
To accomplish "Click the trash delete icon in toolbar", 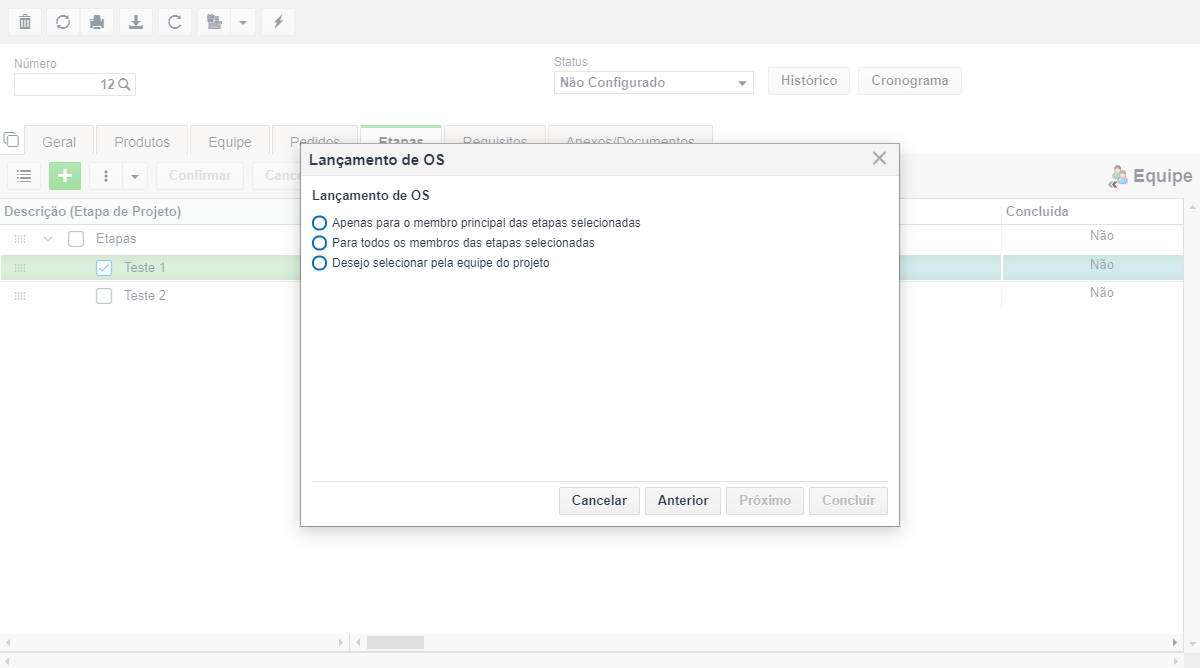I will [25, 22].
